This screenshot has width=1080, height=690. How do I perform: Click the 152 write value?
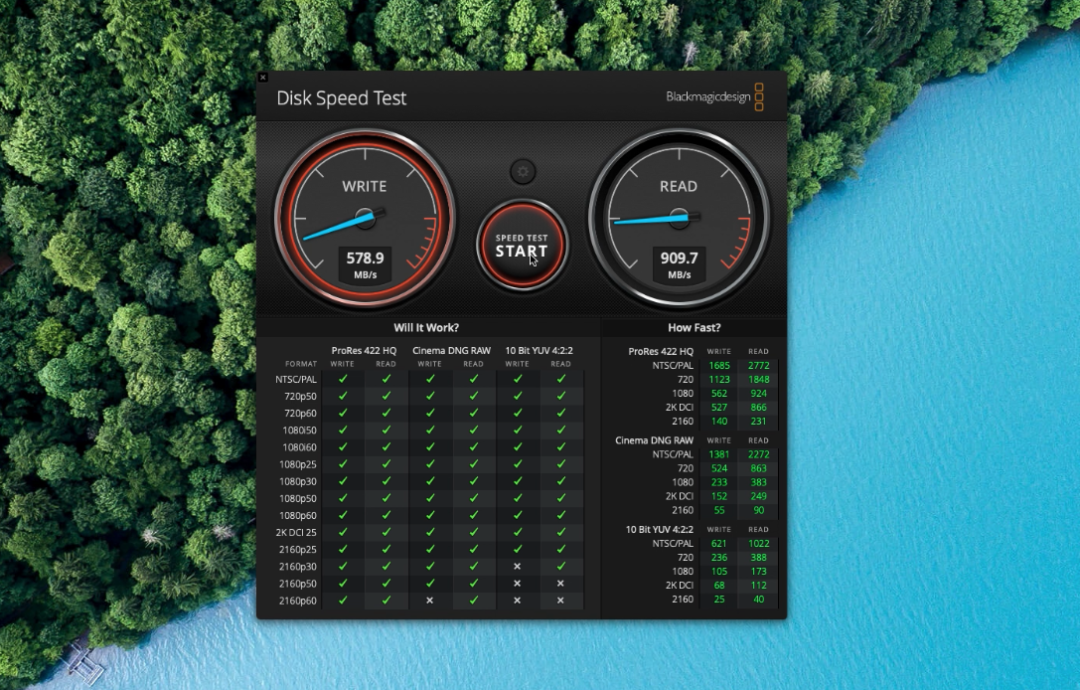tap(719, 496)
